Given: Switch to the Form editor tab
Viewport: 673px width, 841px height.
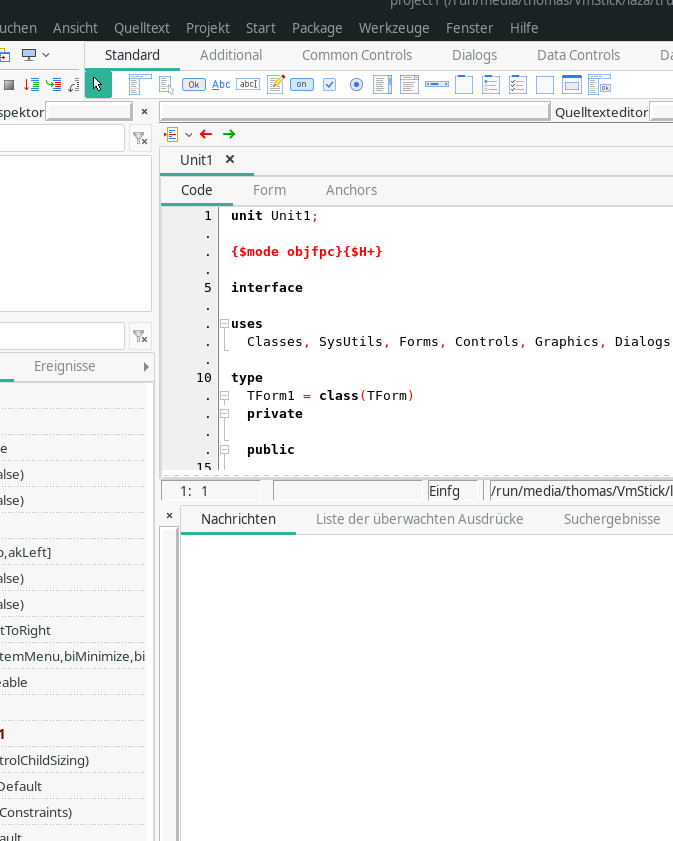Looking at the screenshot, I should pos(269,190).
